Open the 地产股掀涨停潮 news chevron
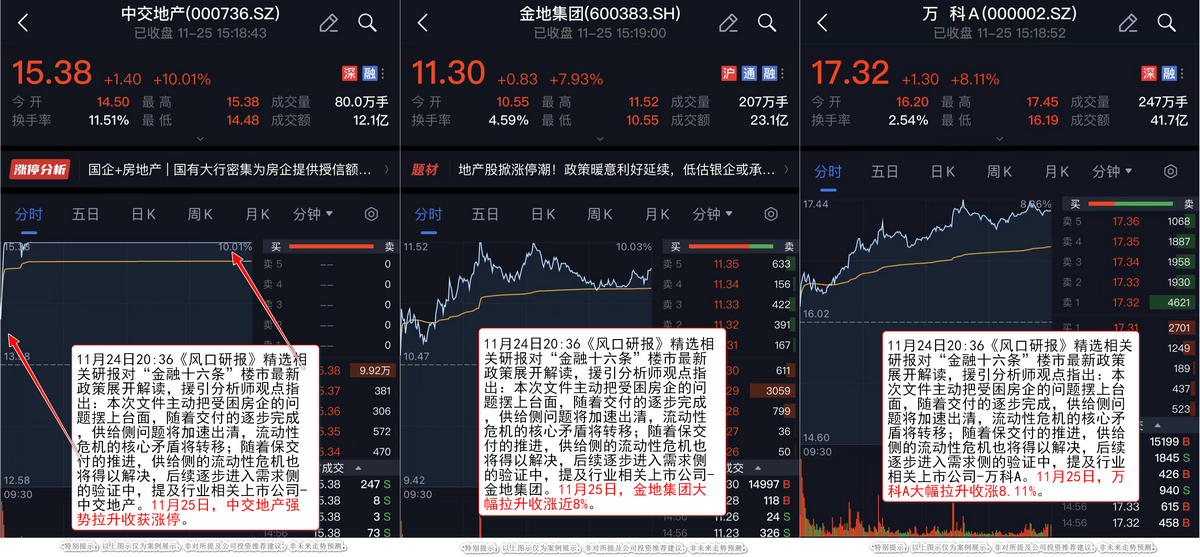Image resolution: width=1200 pixels, height=557 pixels. 786,169
